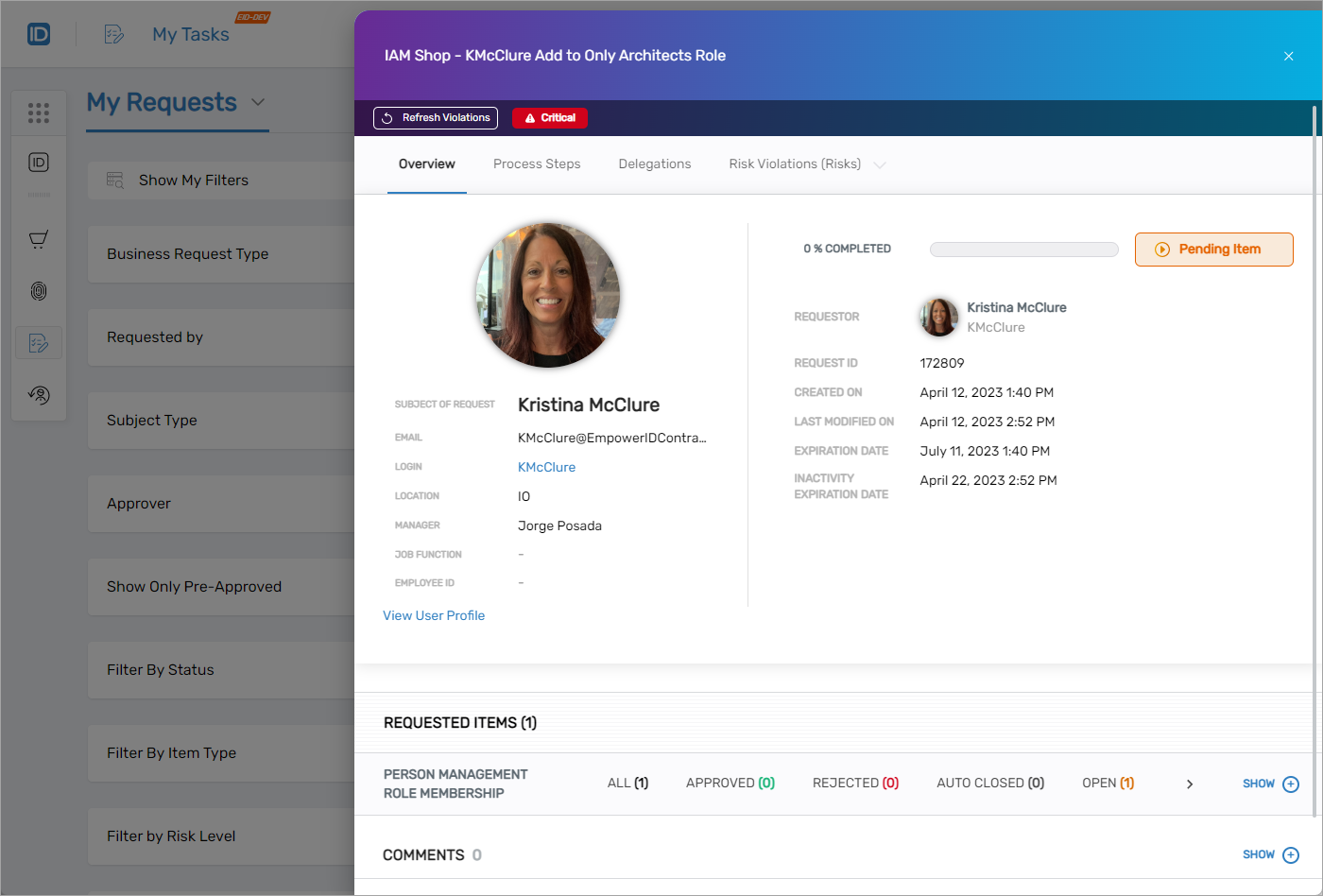Click the completion progress bar
Image resolution: width=1323 pixels, height=896 pixels.
[x=1023, y=249]
